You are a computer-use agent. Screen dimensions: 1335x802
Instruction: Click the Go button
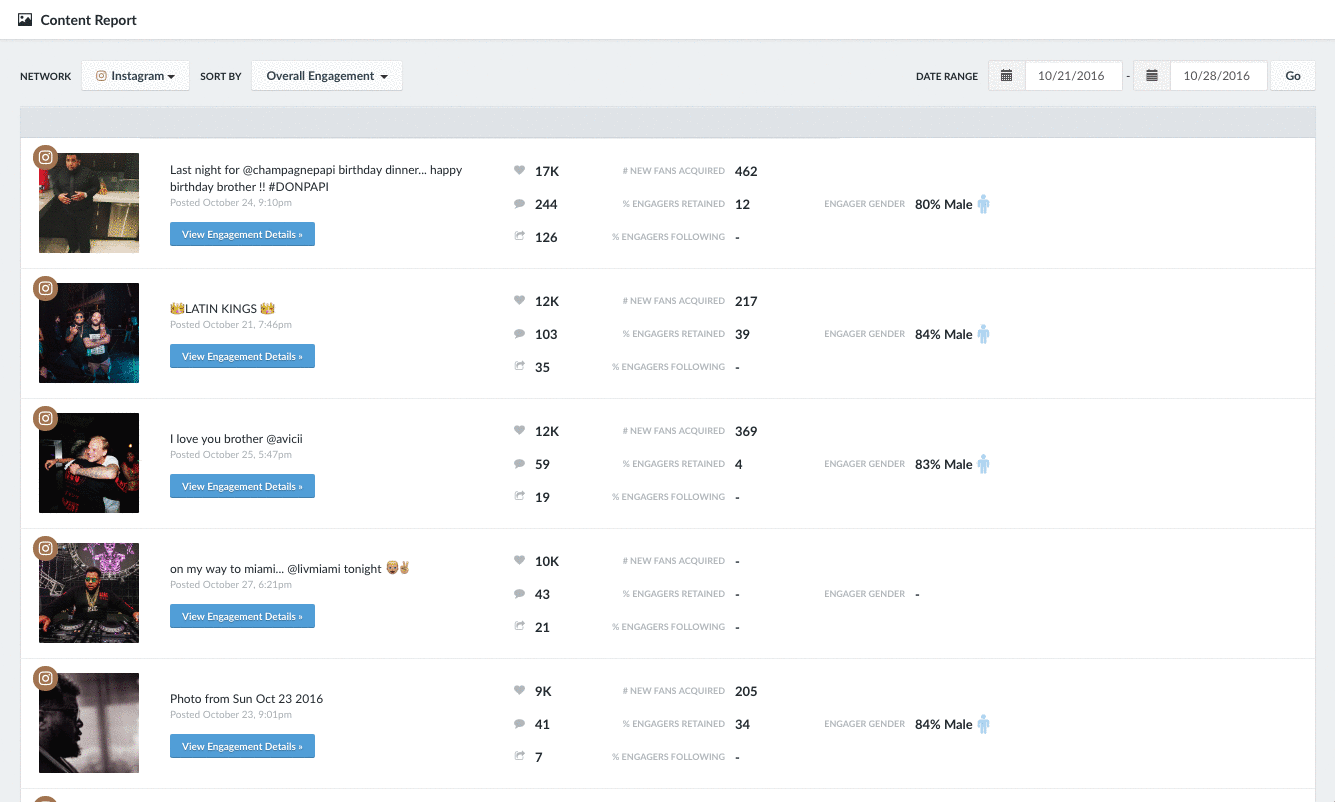tap(1293, 76)
